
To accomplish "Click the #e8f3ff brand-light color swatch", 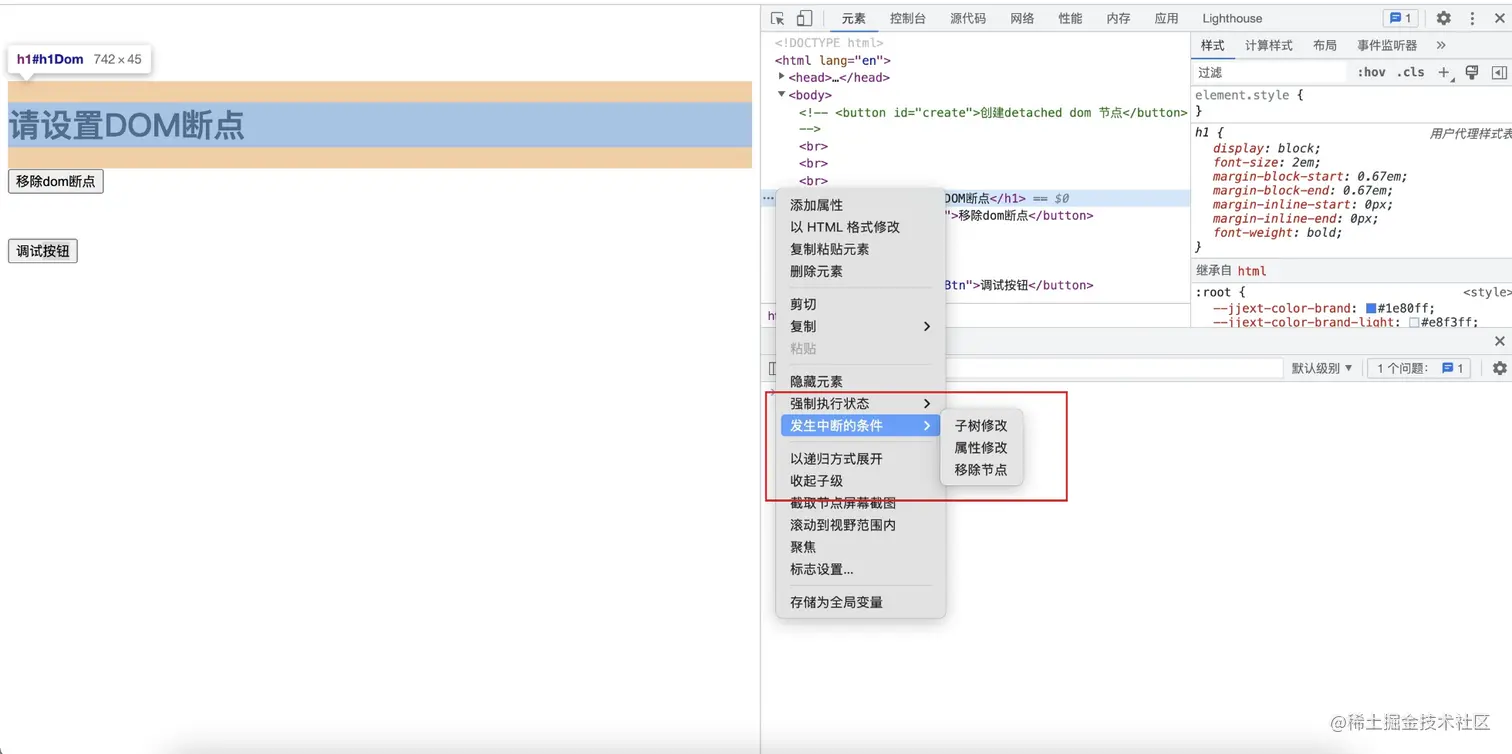I will [1414, 322].
